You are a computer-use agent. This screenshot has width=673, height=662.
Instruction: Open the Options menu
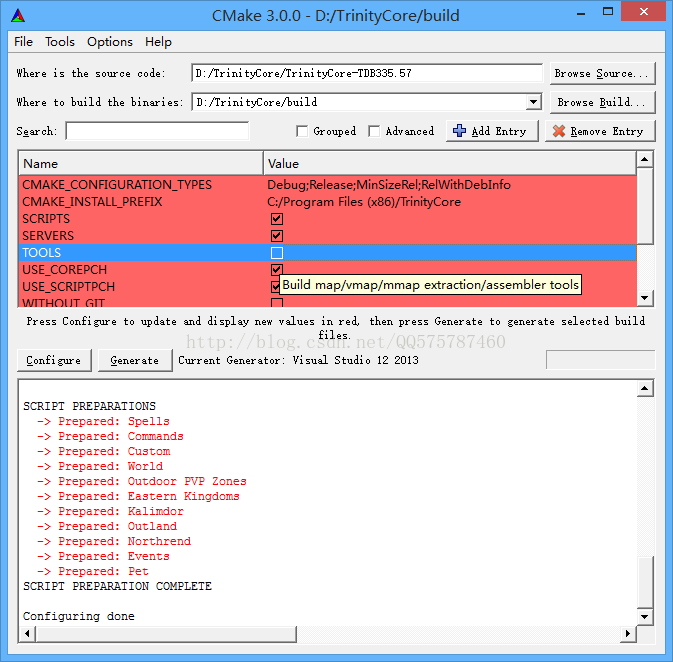[x=110, y=42]
